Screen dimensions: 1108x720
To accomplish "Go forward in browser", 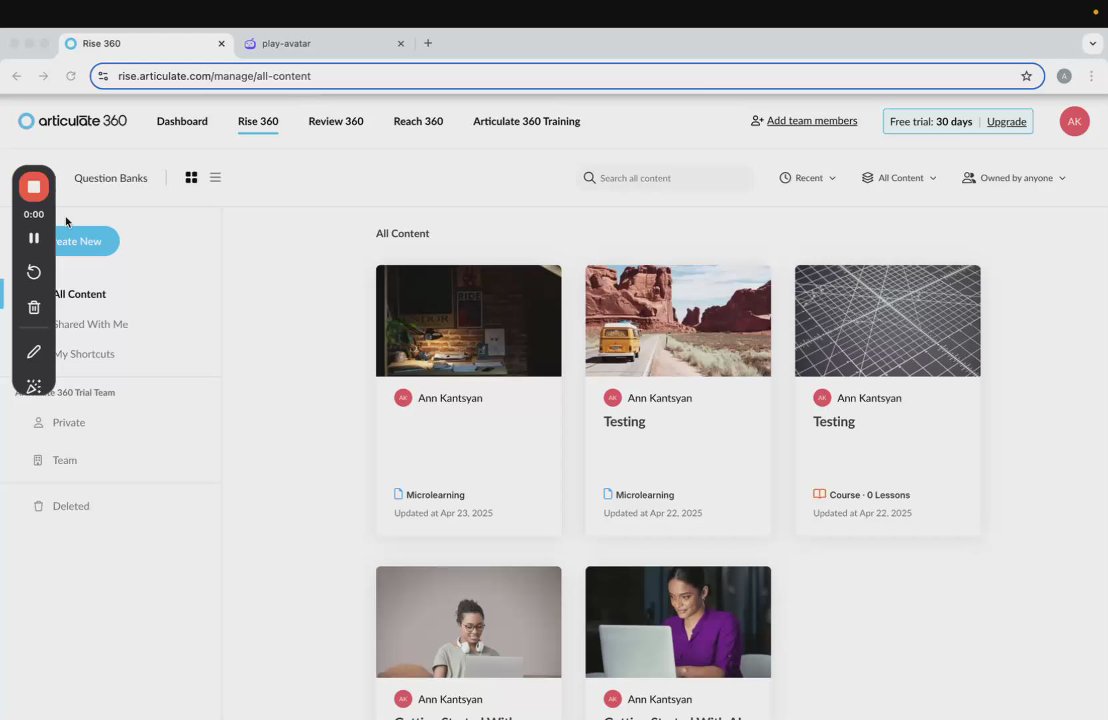I will [44, 76].
